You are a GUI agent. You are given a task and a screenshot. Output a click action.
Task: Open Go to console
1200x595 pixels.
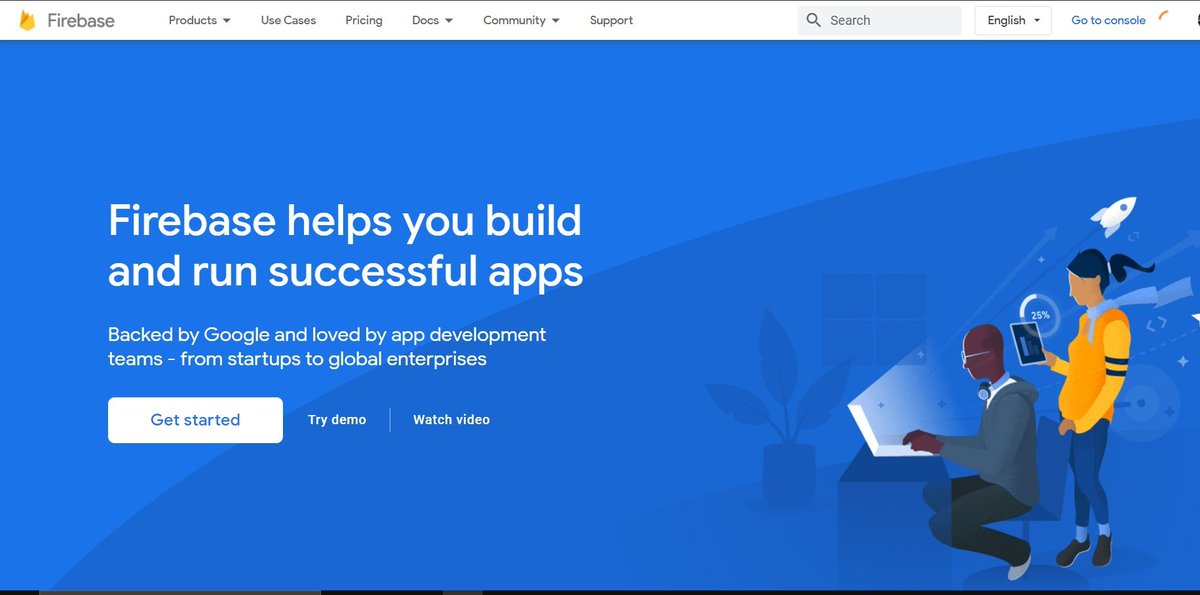(x=1108, y=20)
